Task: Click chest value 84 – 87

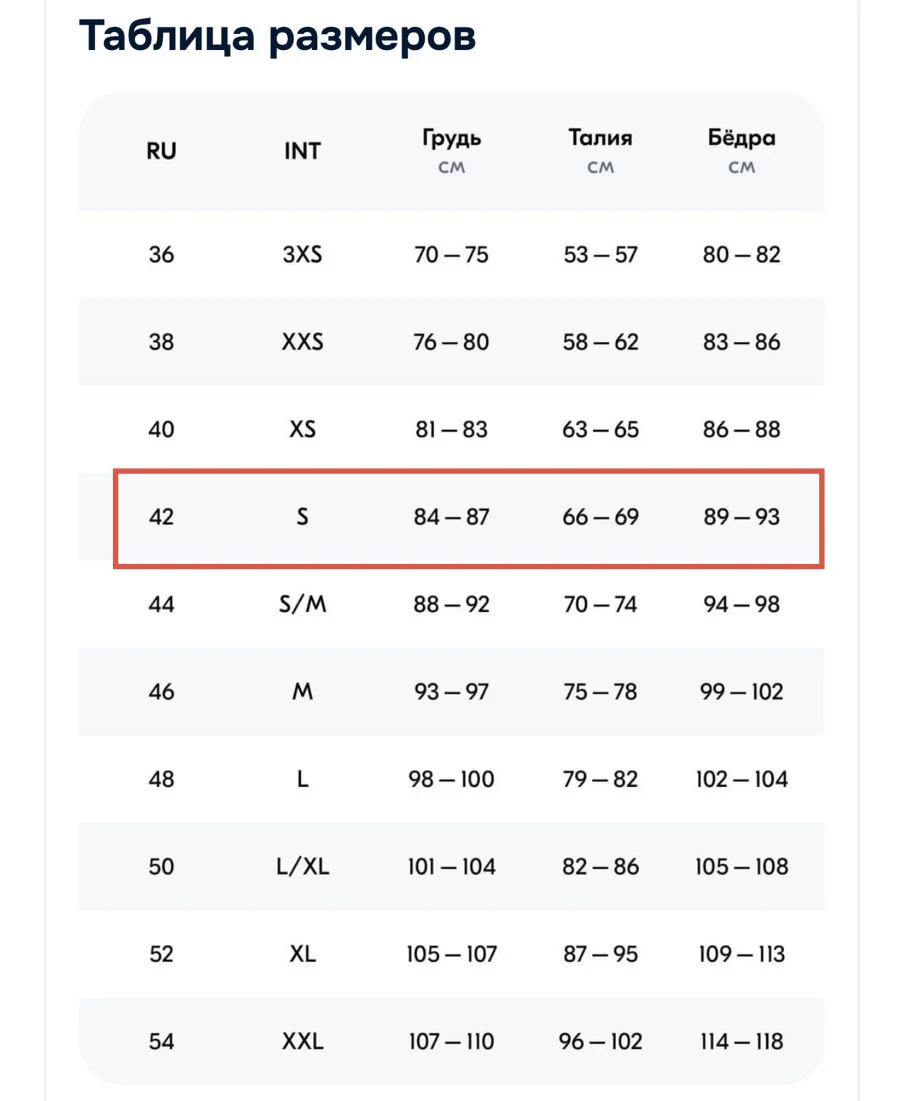Action: [452, 517]
